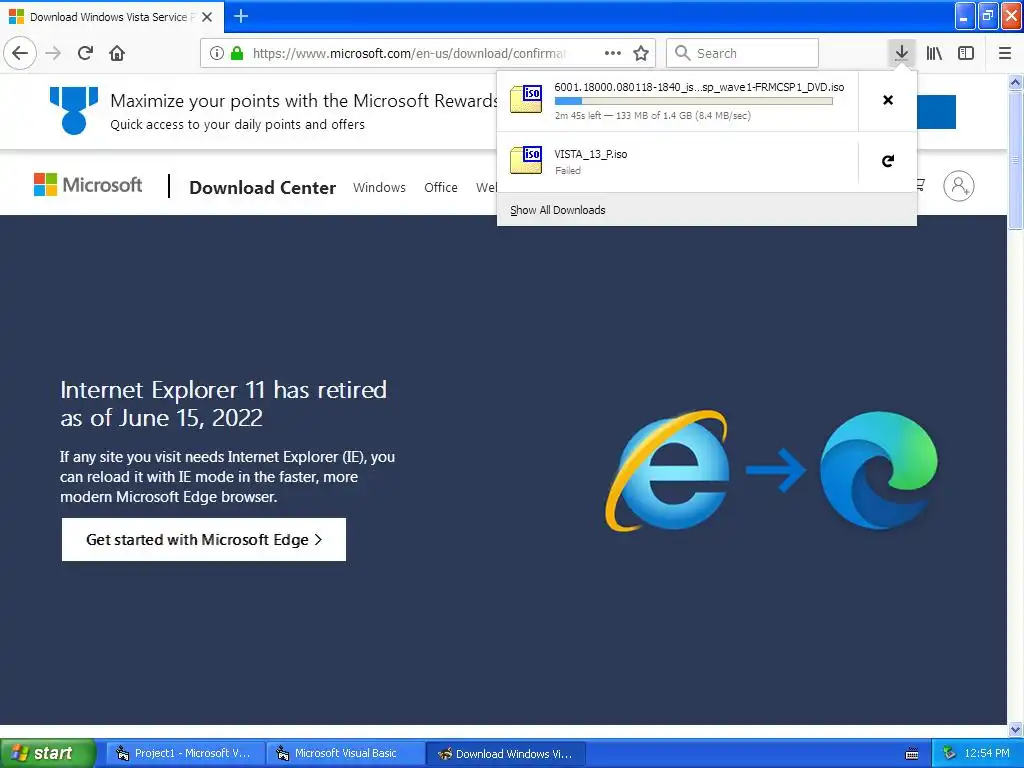The width and height of the screenshot is (1024, 768).
Task: Click the Internet Explorer logo image
Action: point(667,470)
